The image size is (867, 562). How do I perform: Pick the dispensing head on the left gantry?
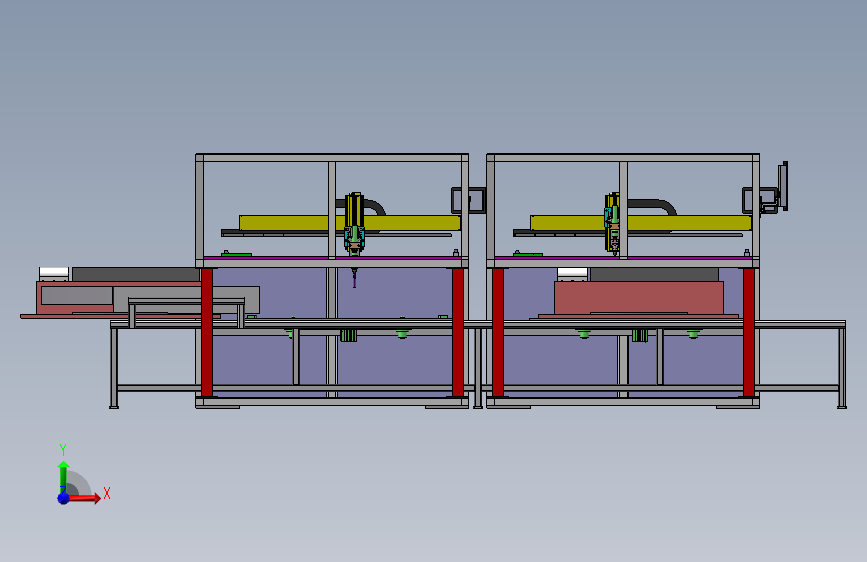click(x=354, y=224)
